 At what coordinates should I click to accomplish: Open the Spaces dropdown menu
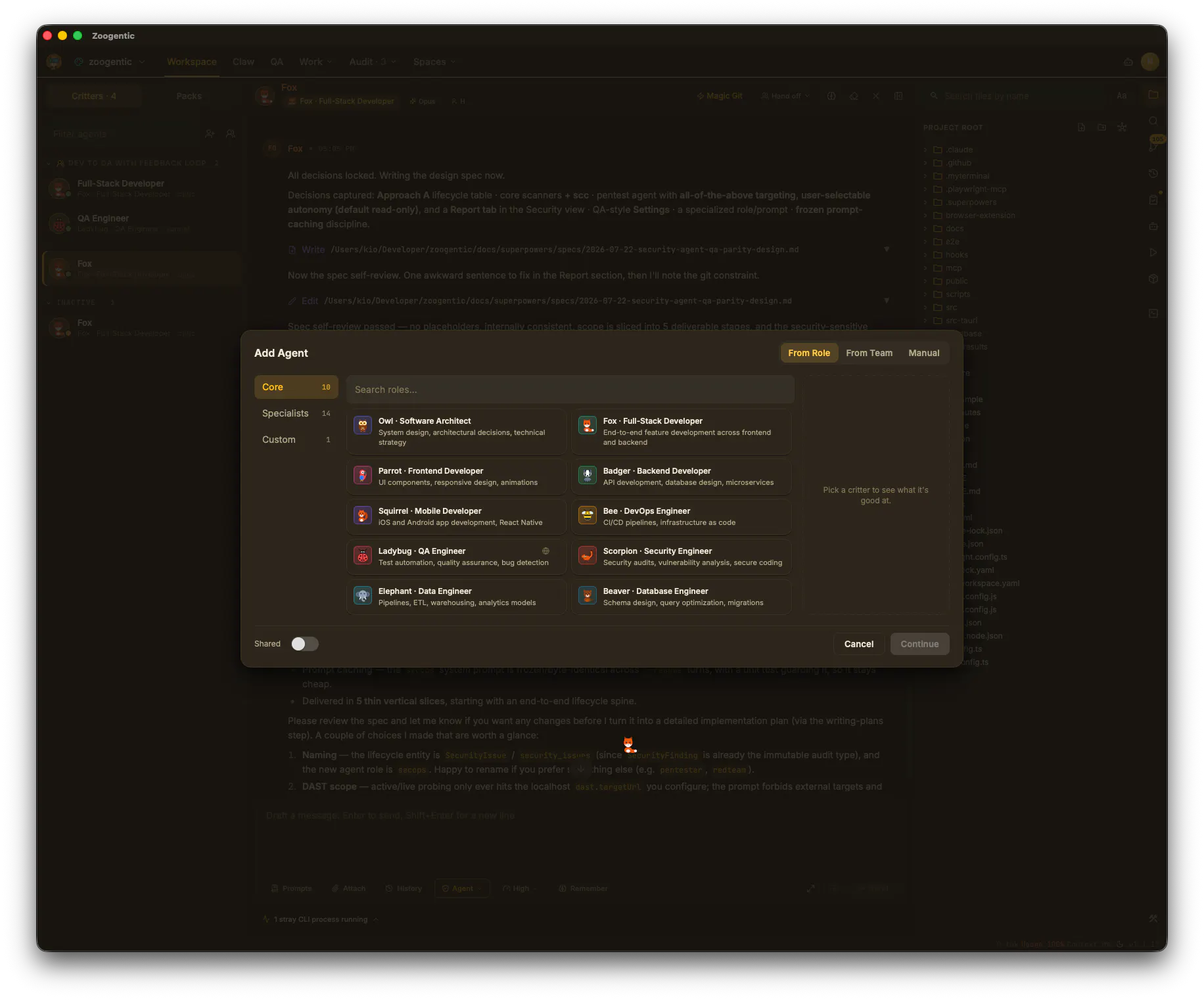pos(434,62)
